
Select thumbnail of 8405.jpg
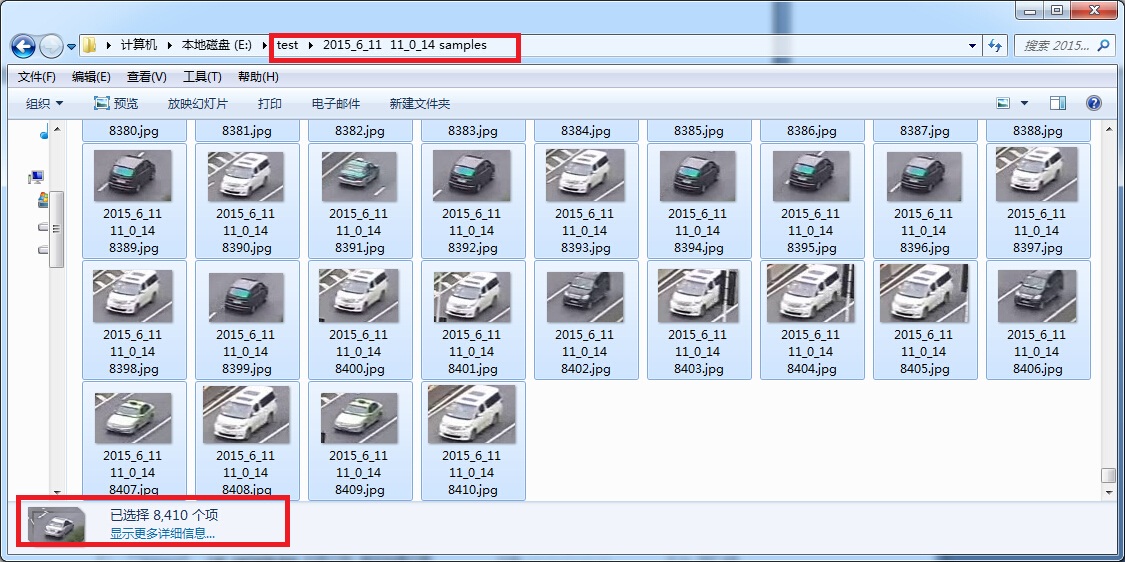coord(924,294)
